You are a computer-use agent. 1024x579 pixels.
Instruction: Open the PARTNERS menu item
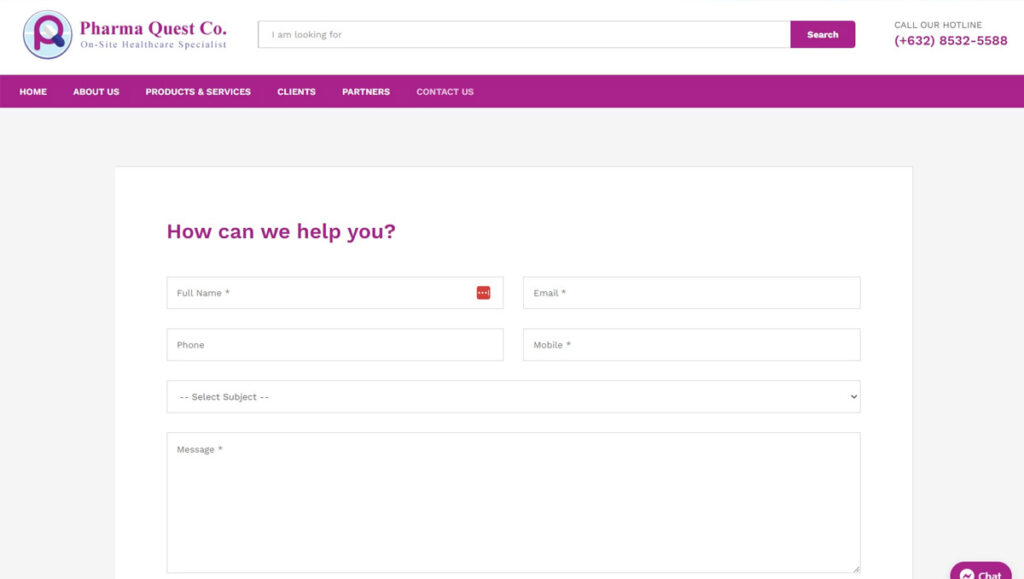coord(366,92)
